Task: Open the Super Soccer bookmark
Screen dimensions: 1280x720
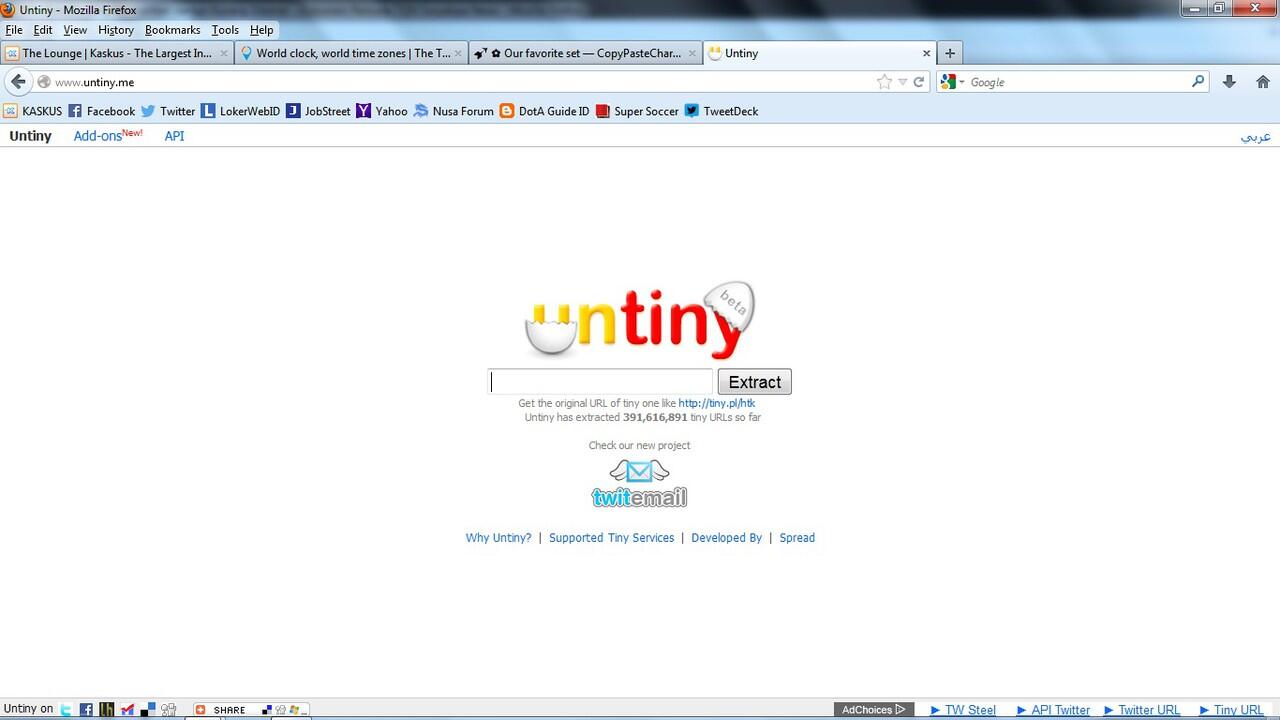Action: tap(637, 111)
